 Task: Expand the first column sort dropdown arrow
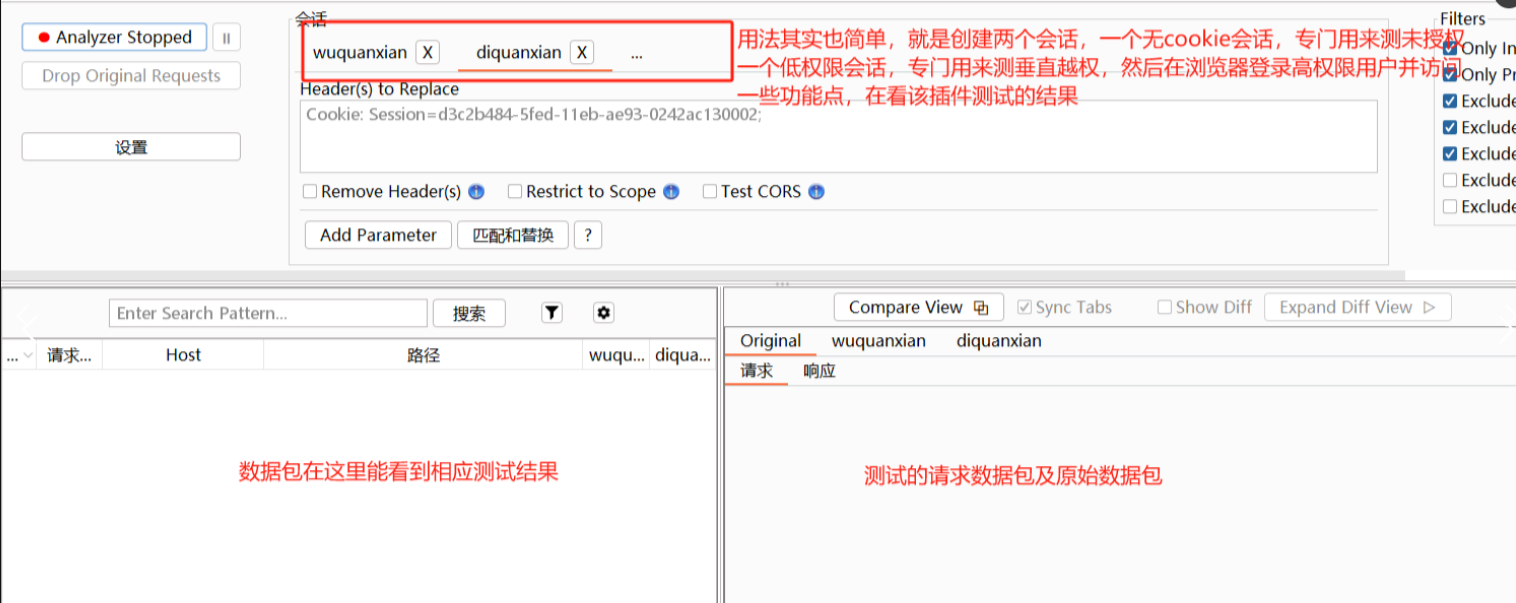[x=27, y=355]
